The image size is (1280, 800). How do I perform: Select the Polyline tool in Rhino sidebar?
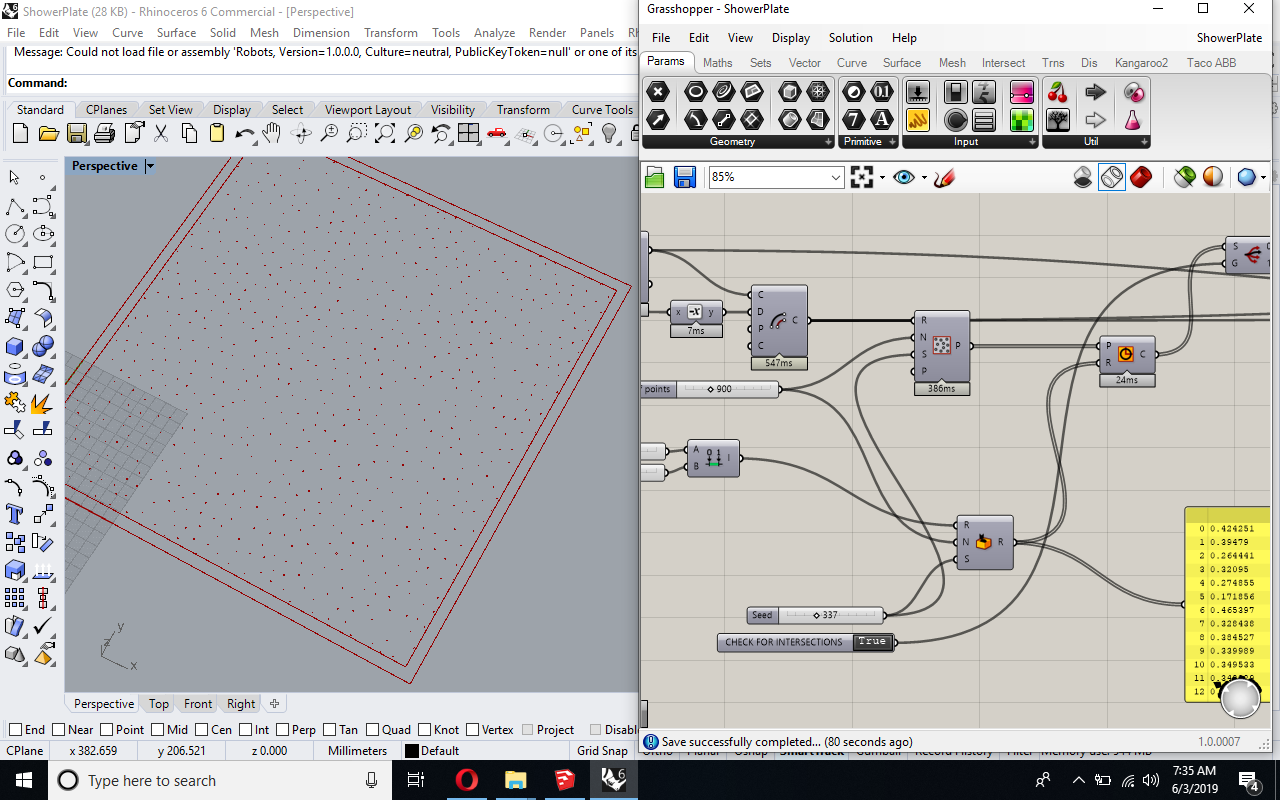(x=15, y=207)
